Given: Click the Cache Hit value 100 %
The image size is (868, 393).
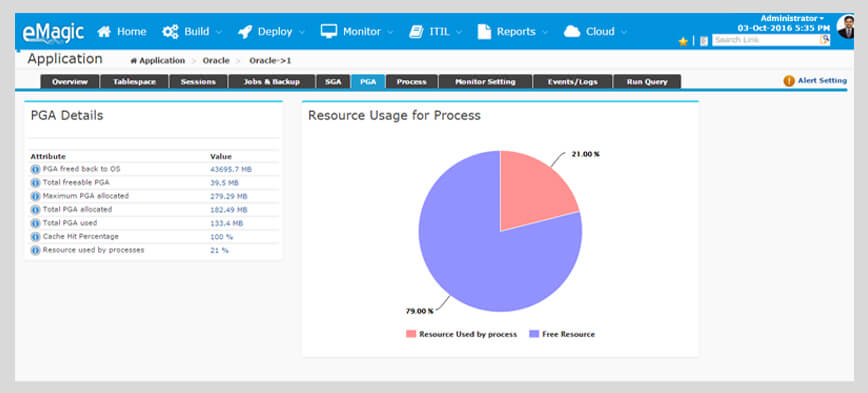Looking at the screenshot, I should (221, 237).
